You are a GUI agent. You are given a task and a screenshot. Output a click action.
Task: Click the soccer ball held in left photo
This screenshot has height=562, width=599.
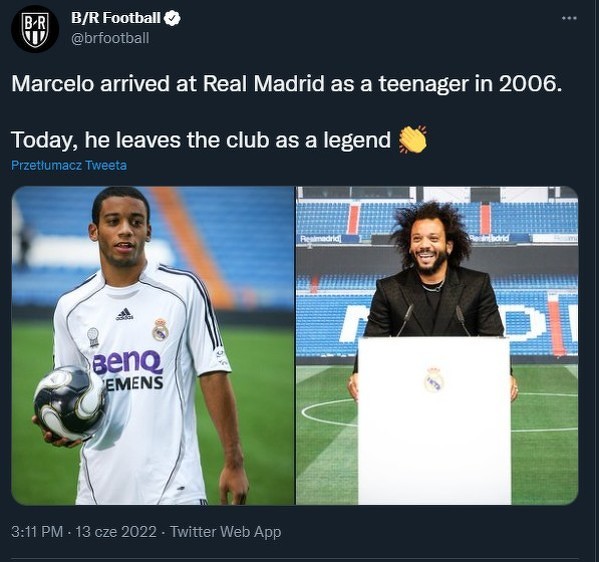point(70,403)
